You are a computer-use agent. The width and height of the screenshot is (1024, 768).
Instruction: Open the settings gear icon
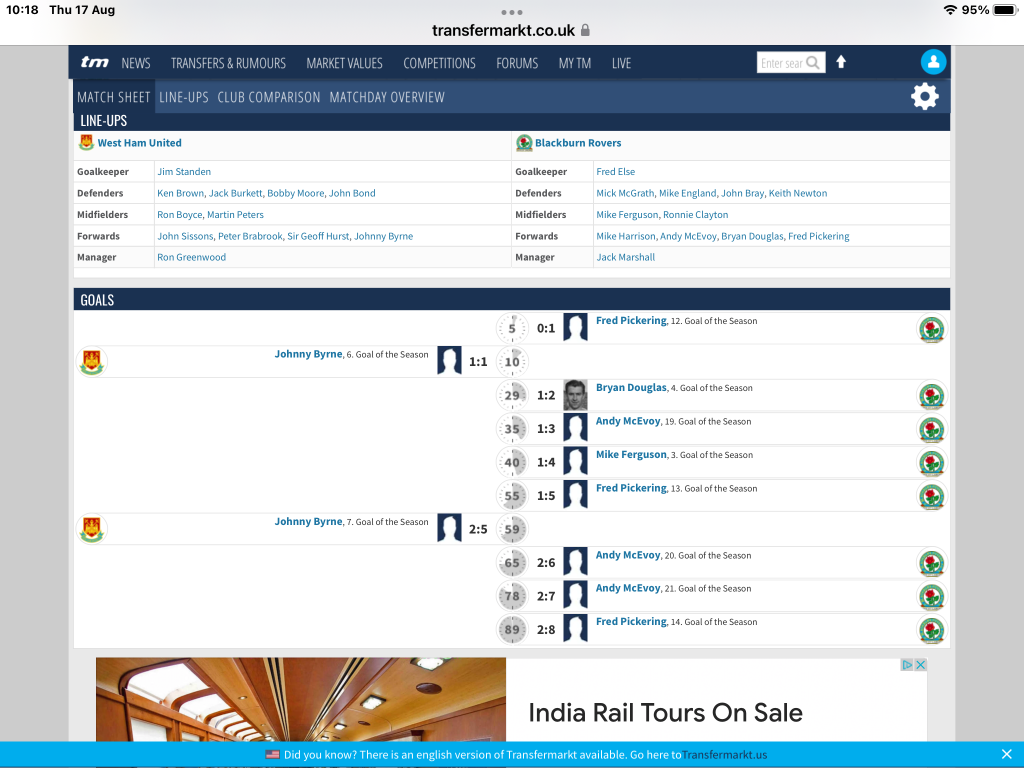coord(925,96)
